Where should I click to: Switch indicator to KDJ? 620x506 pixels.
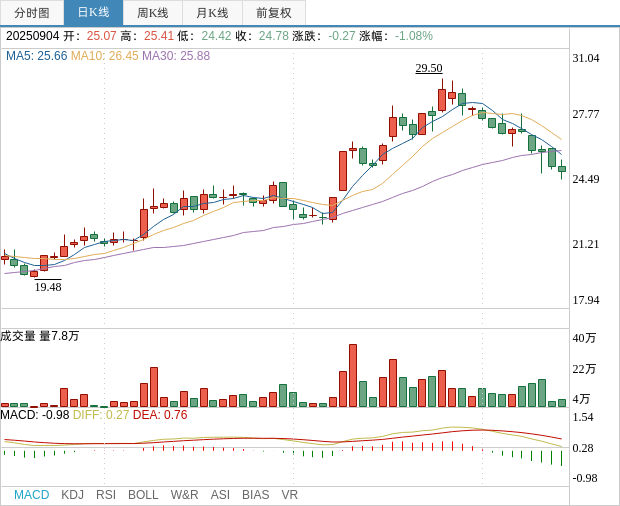click(72, 495)
